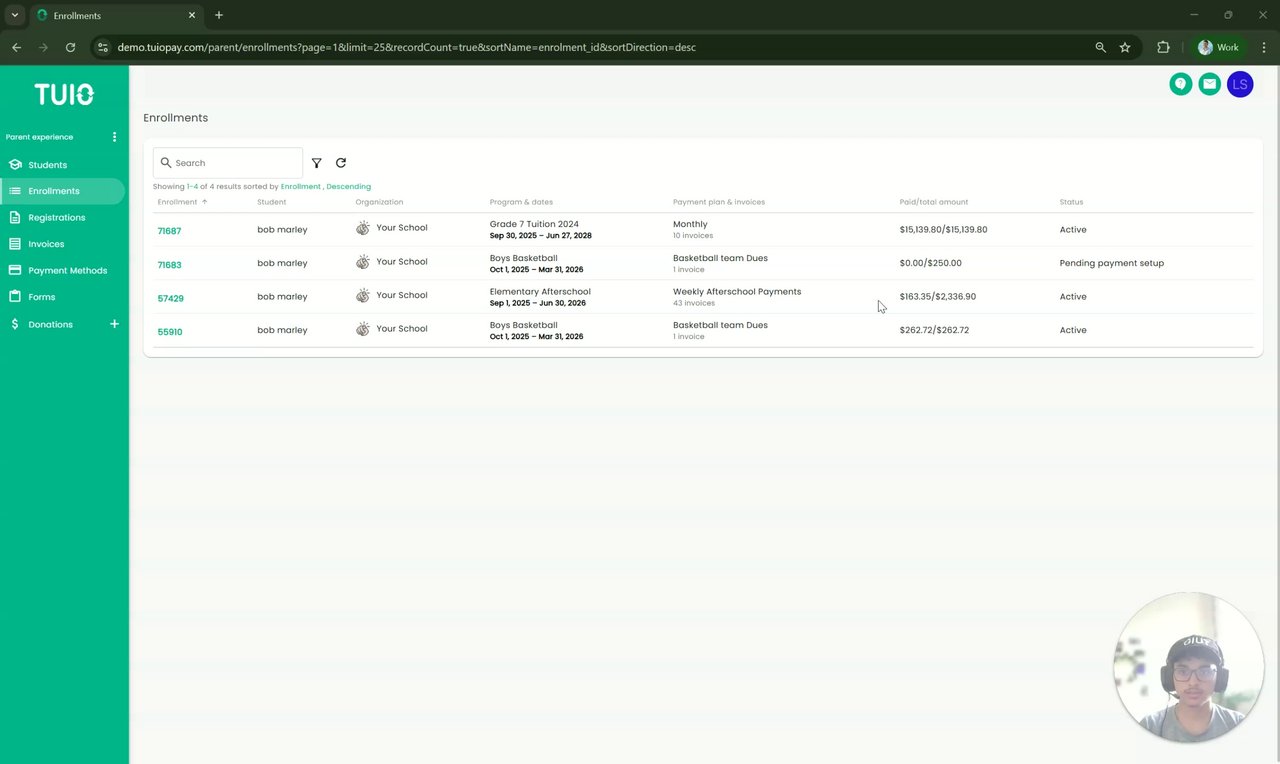Open the Work browser profile button

click(1219, 47)
